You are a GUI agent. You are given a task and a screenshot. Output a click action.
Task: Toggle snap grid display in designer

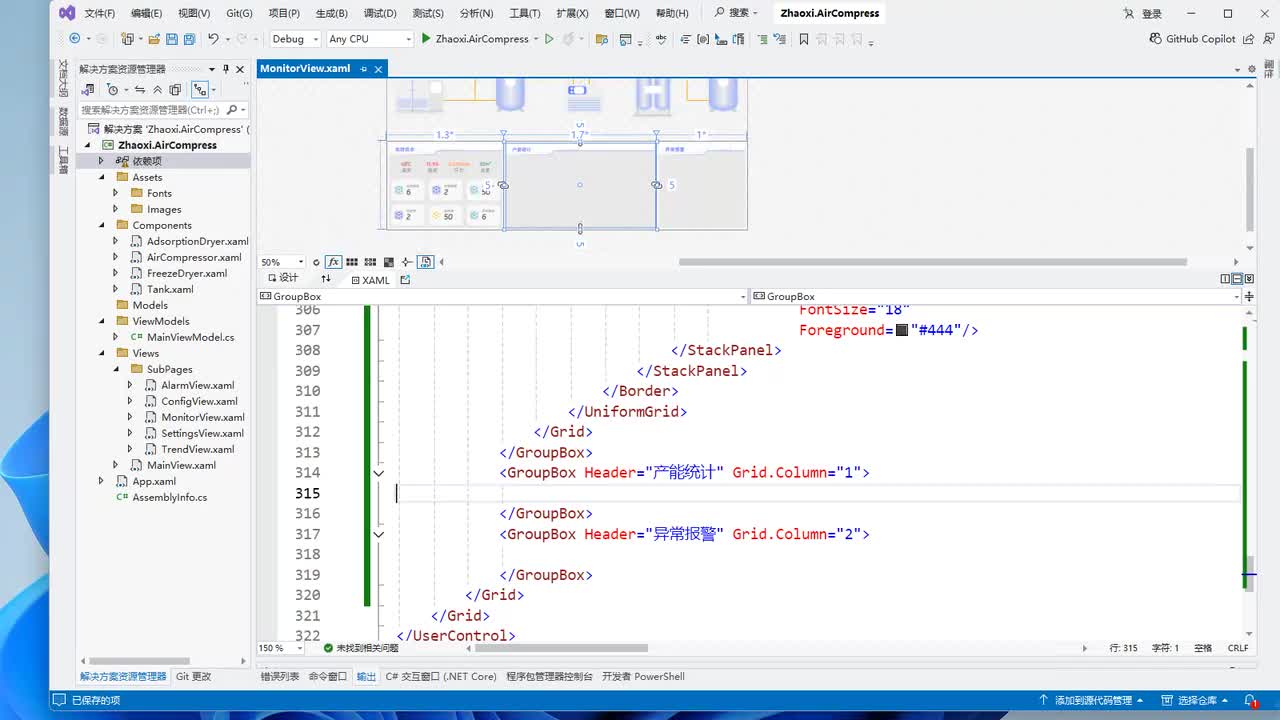tap(353, 262)
